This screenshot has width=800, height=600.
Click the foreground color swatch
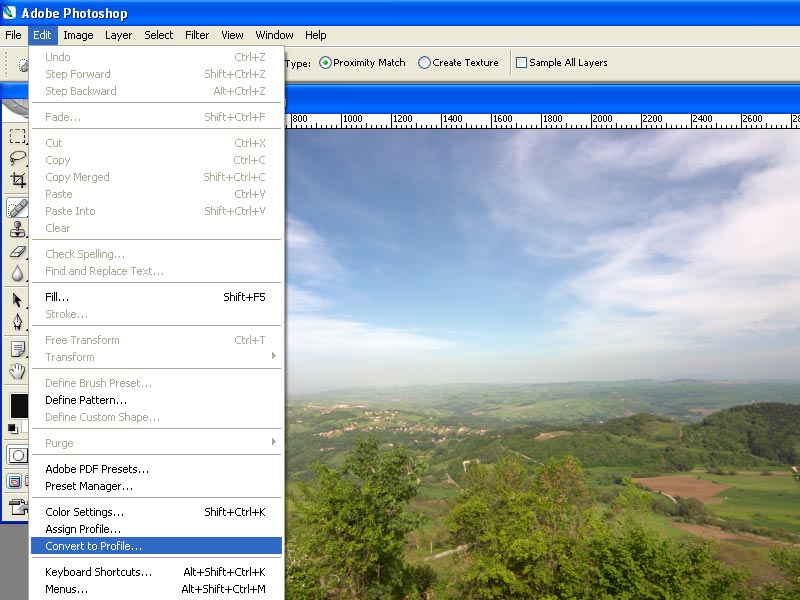17,405
